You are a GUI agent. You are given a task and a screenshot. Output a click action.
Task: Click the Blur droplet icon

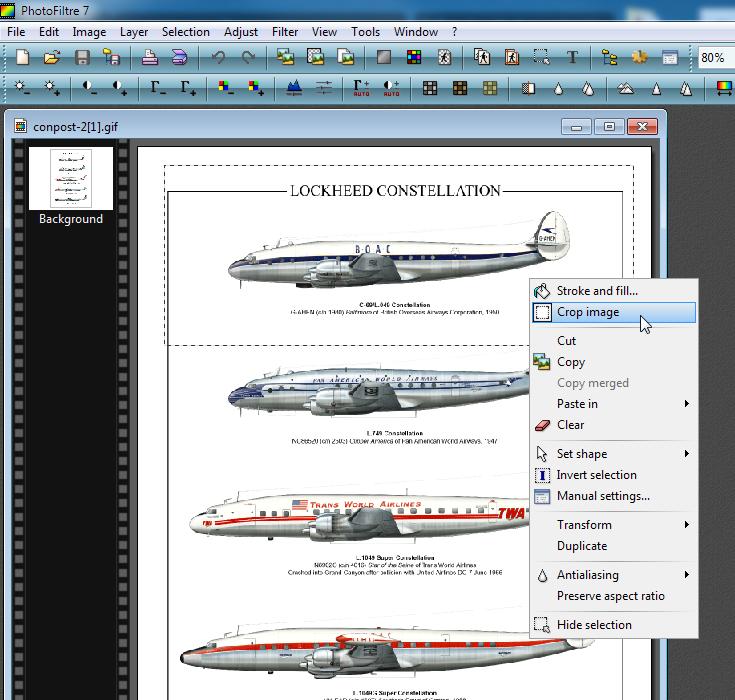tap(558, 88)
